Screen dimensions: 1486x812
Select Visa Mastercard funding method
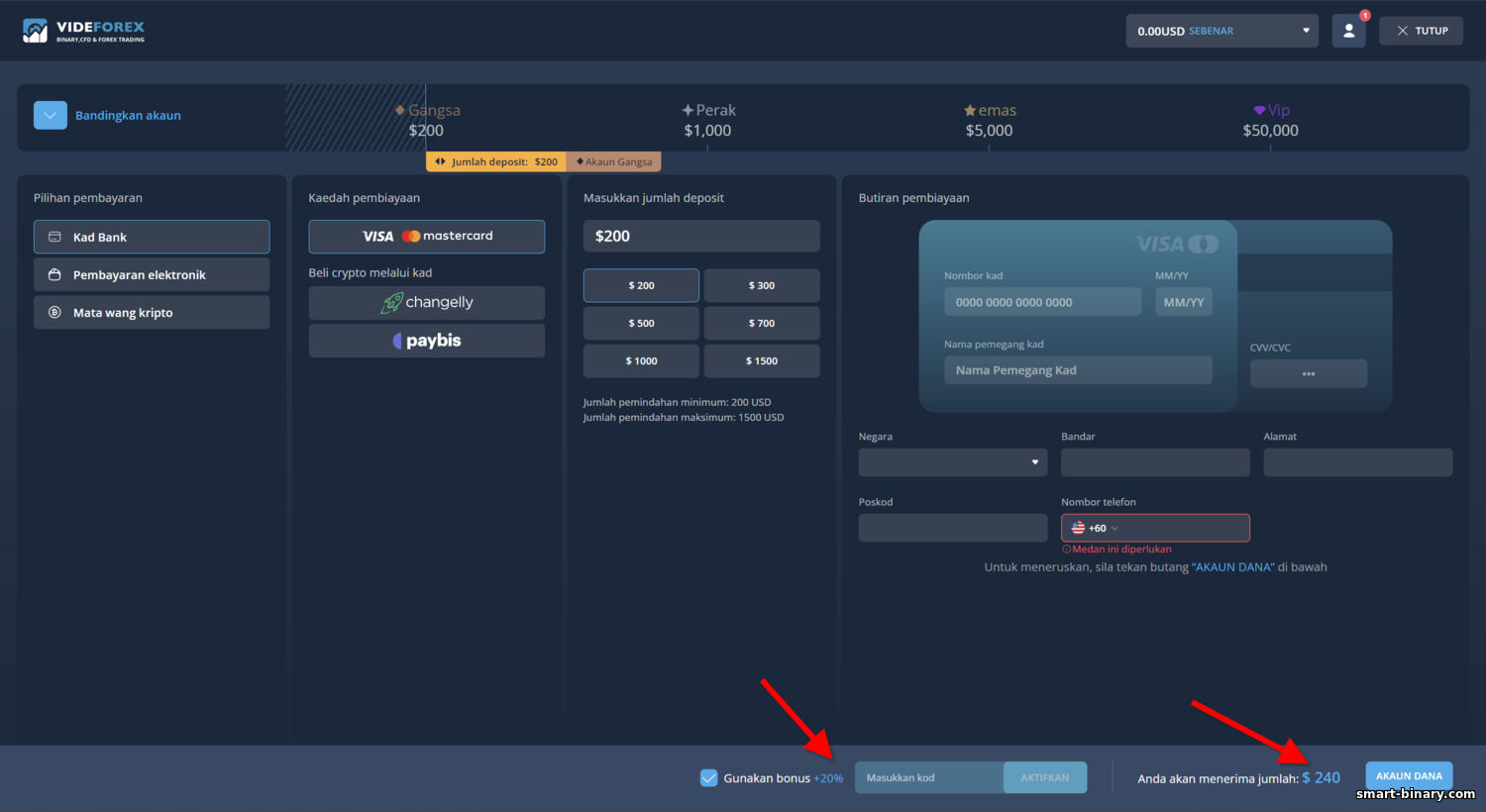pos(427,237)
